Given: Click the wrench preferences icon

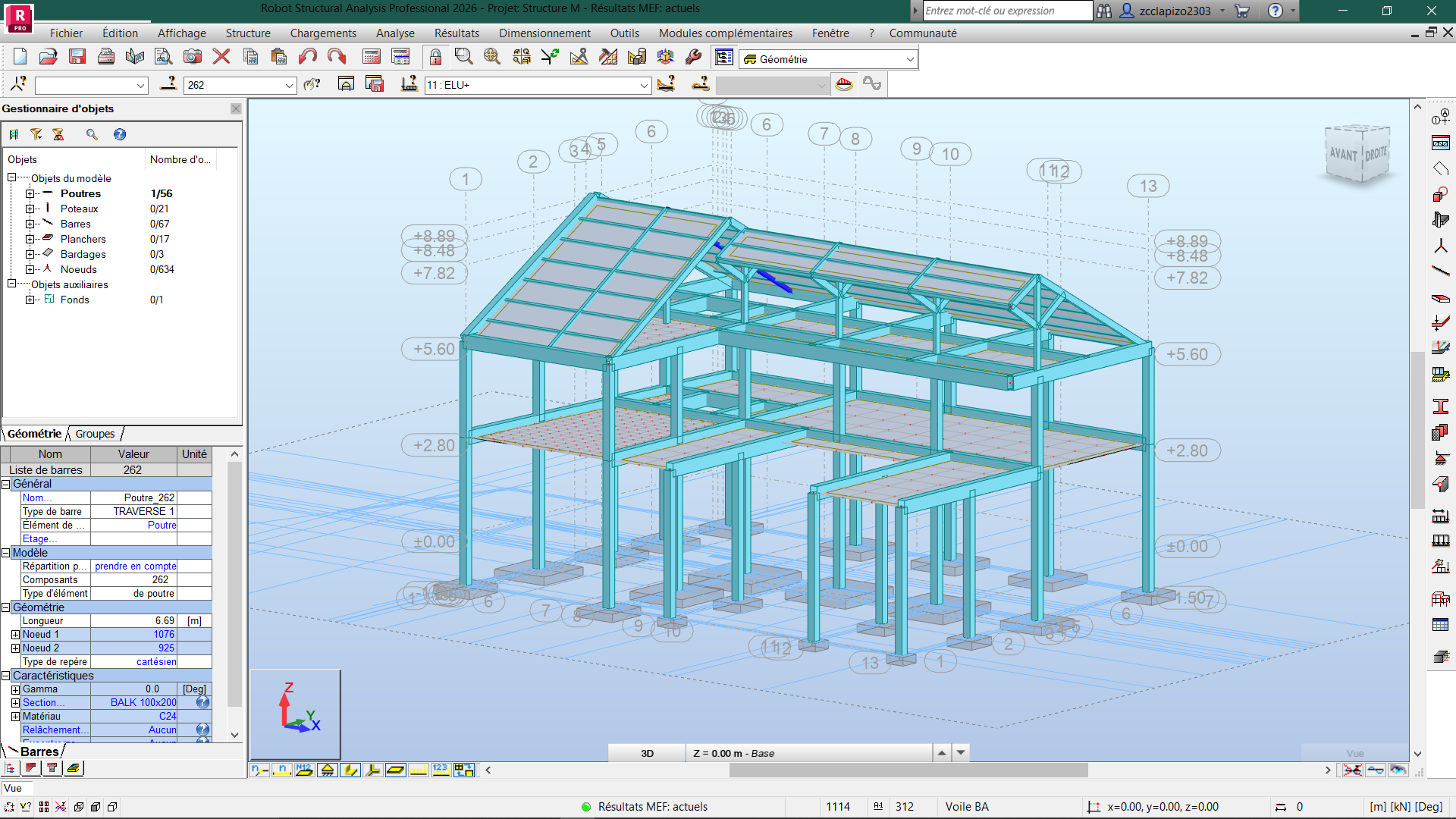Looking at the screenshot, I should pyautogui.click(x=693, y=57).
